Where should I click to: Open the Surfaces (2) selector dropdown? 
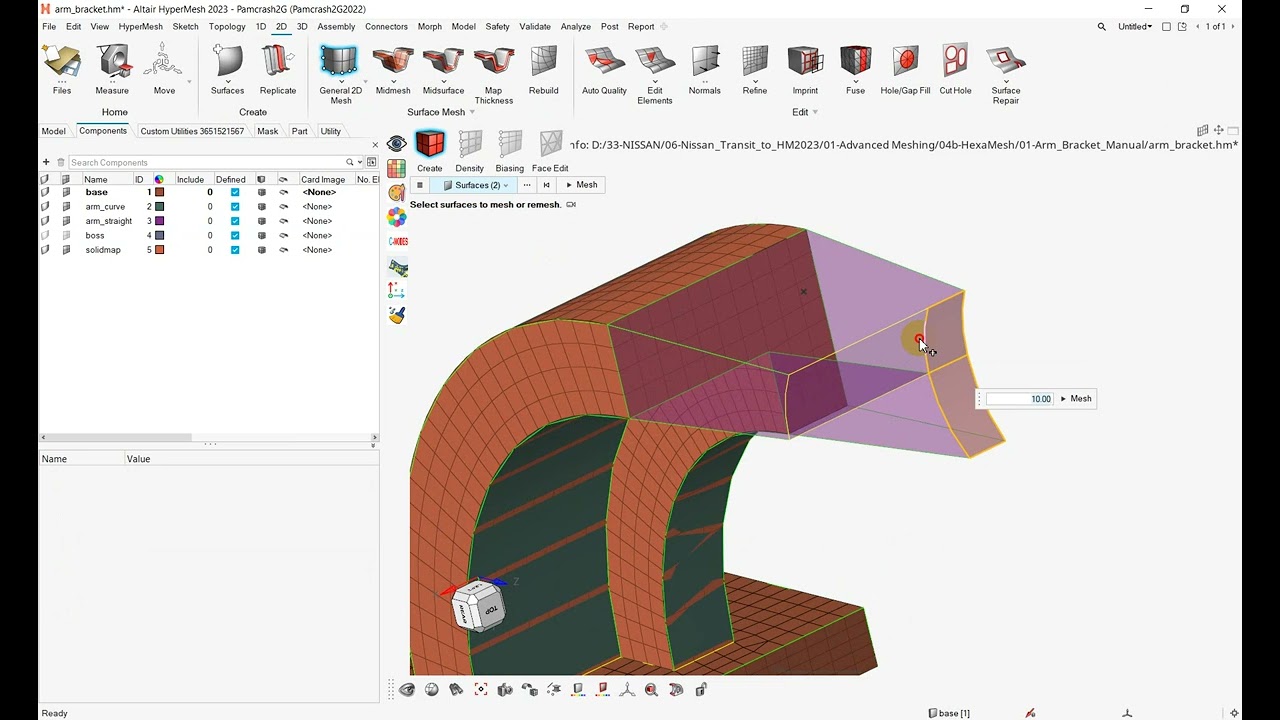tap(476, 185)
